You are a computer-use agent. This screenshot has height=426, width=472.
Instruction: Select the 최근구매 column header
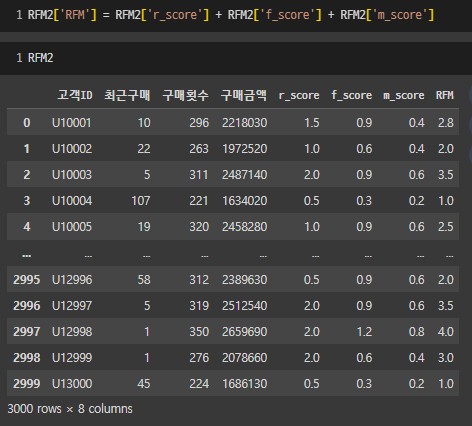pyautogui.click(x=127, y=95)
